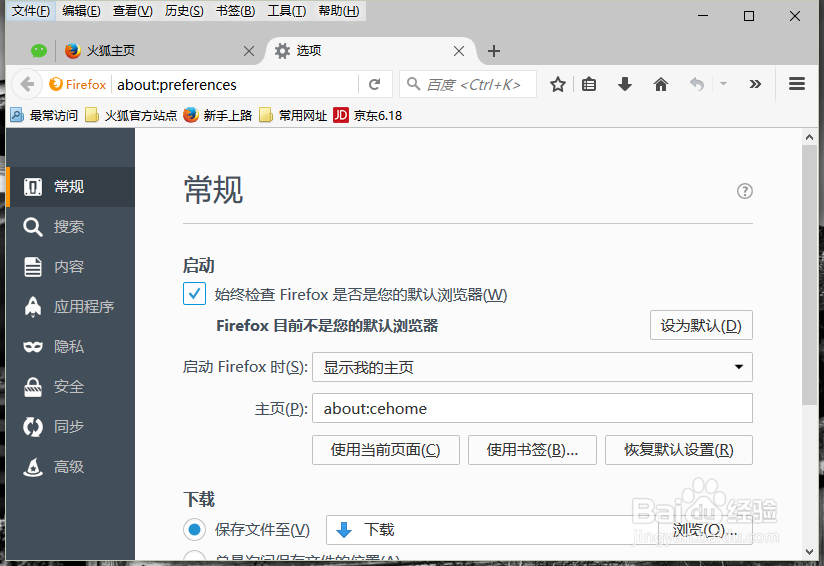The width and height of the screenshot is (824, 566).
Task: Open the 常规 settings panel
Action: coord(70,187)
